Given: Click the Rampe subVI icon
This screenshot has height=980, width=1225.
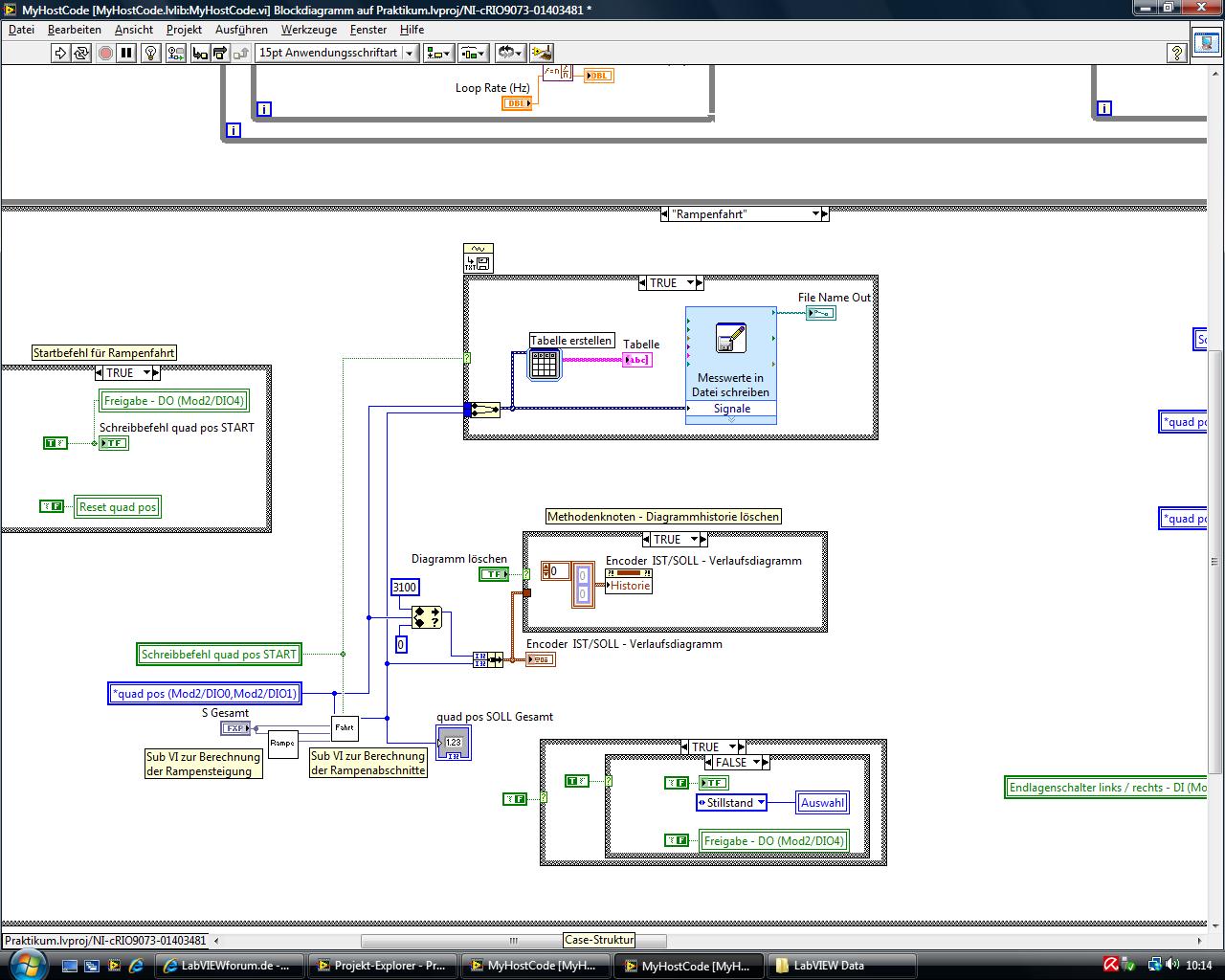Looking at the screenshot, I should click(282, 743).
